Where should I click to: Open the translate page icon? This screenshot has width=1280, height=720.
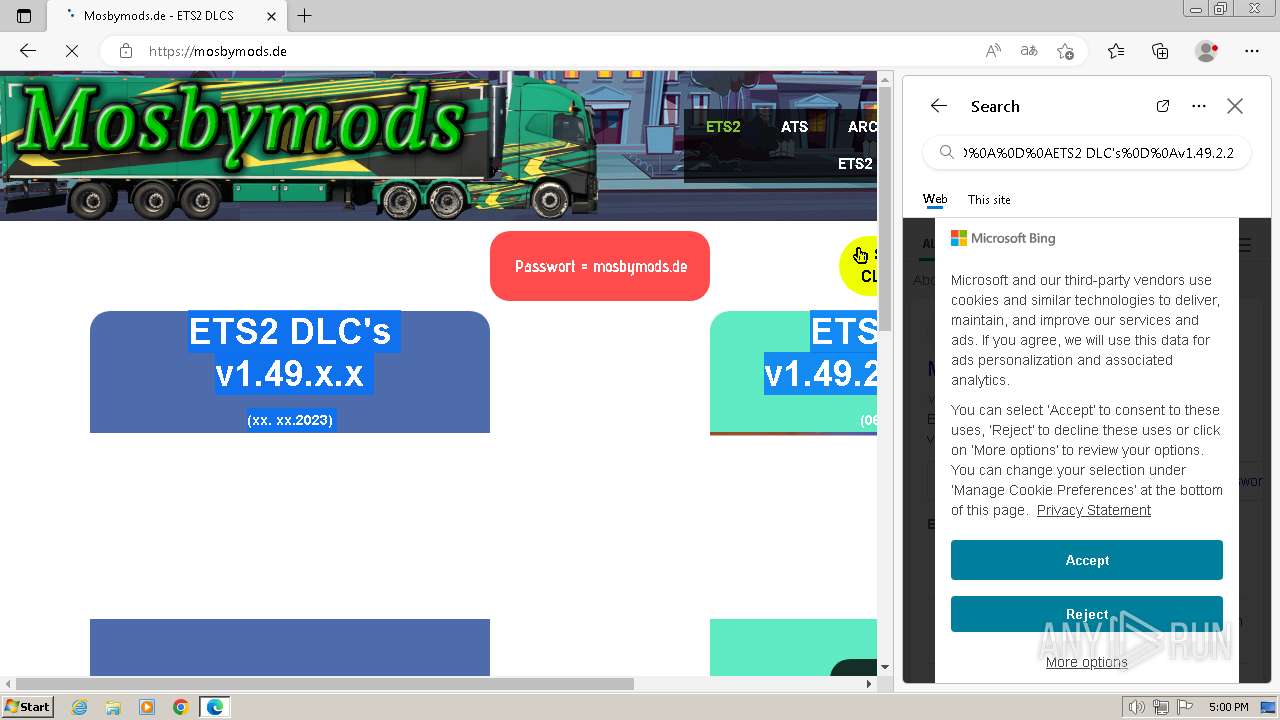pos(1029,51)
